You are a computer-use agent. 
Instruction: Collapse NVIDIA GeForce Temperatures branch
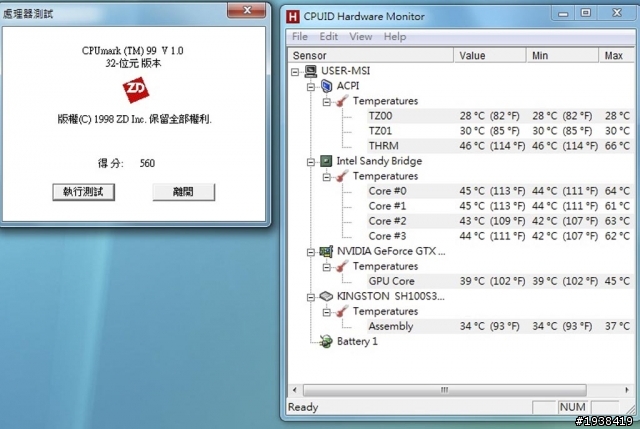point(327,267)
